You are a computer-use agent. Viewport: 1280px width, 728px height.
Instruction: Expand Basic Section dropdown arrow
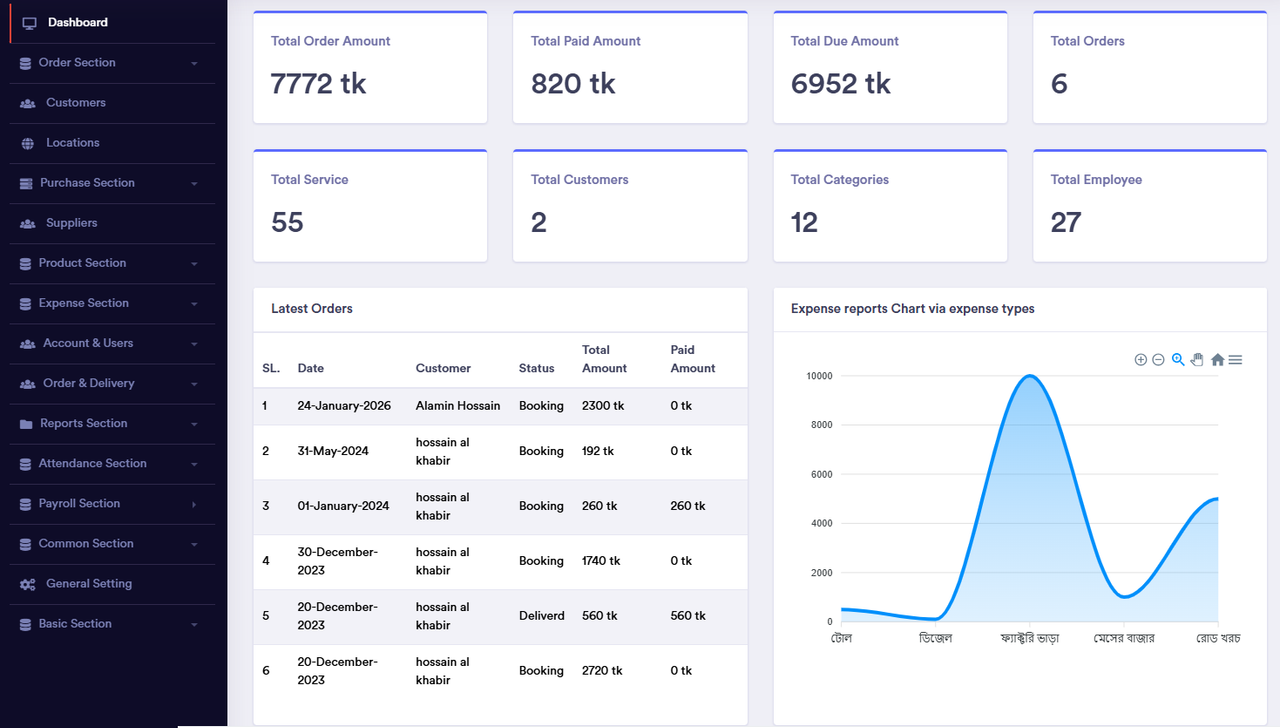[194, 624]
